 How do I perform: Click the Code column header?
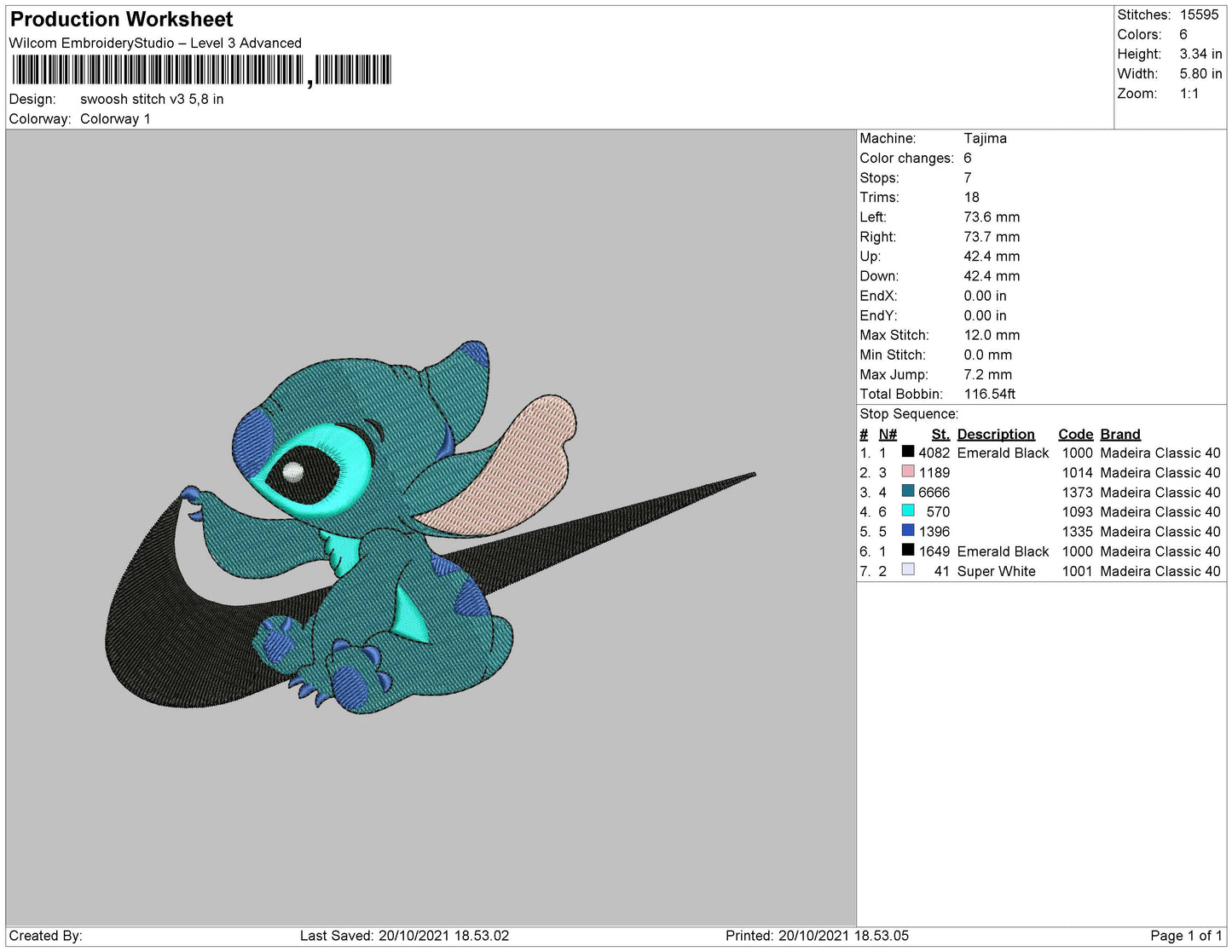point(1075,434)
